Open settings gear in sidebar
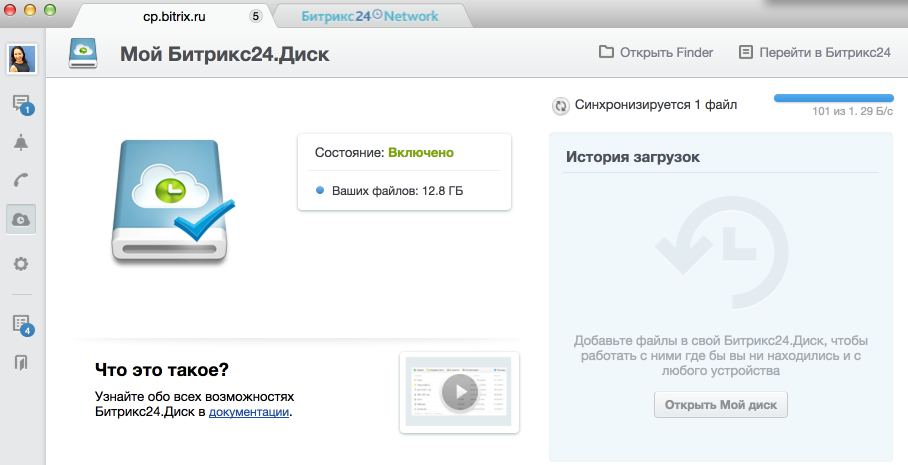Screen dimensions: 908x465 [x=21, y=264]
